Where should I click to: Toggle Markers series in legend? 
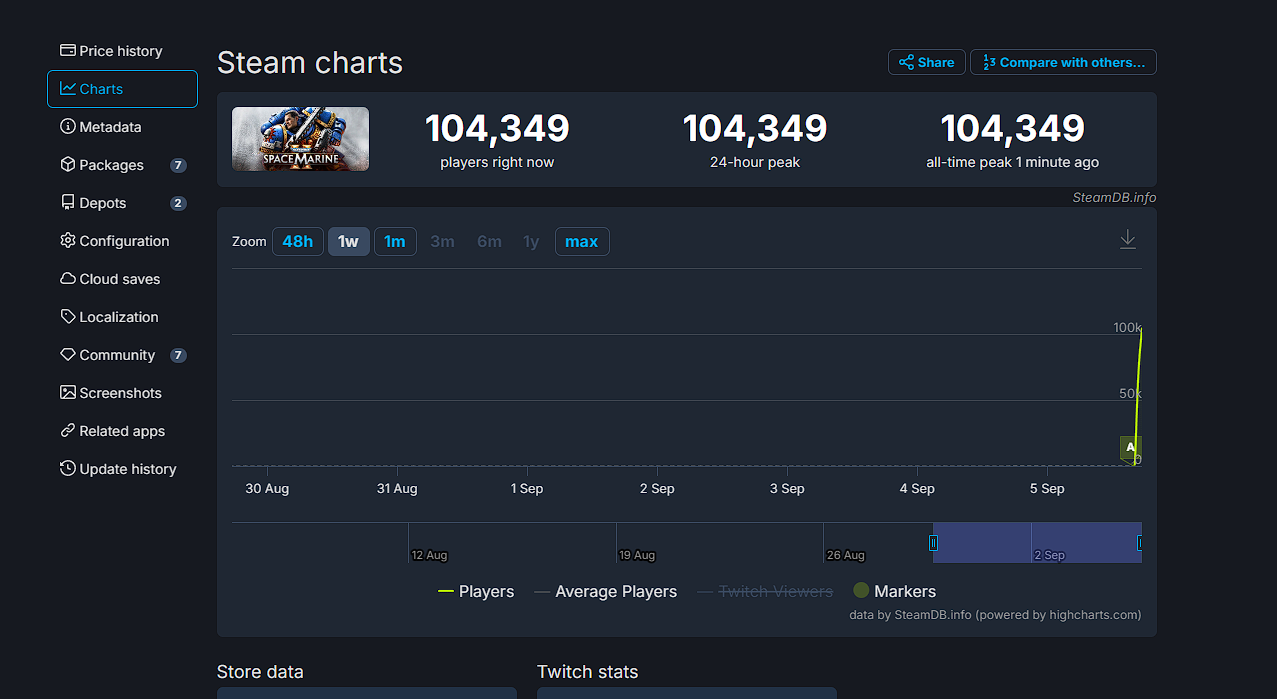tap(894, 591)
